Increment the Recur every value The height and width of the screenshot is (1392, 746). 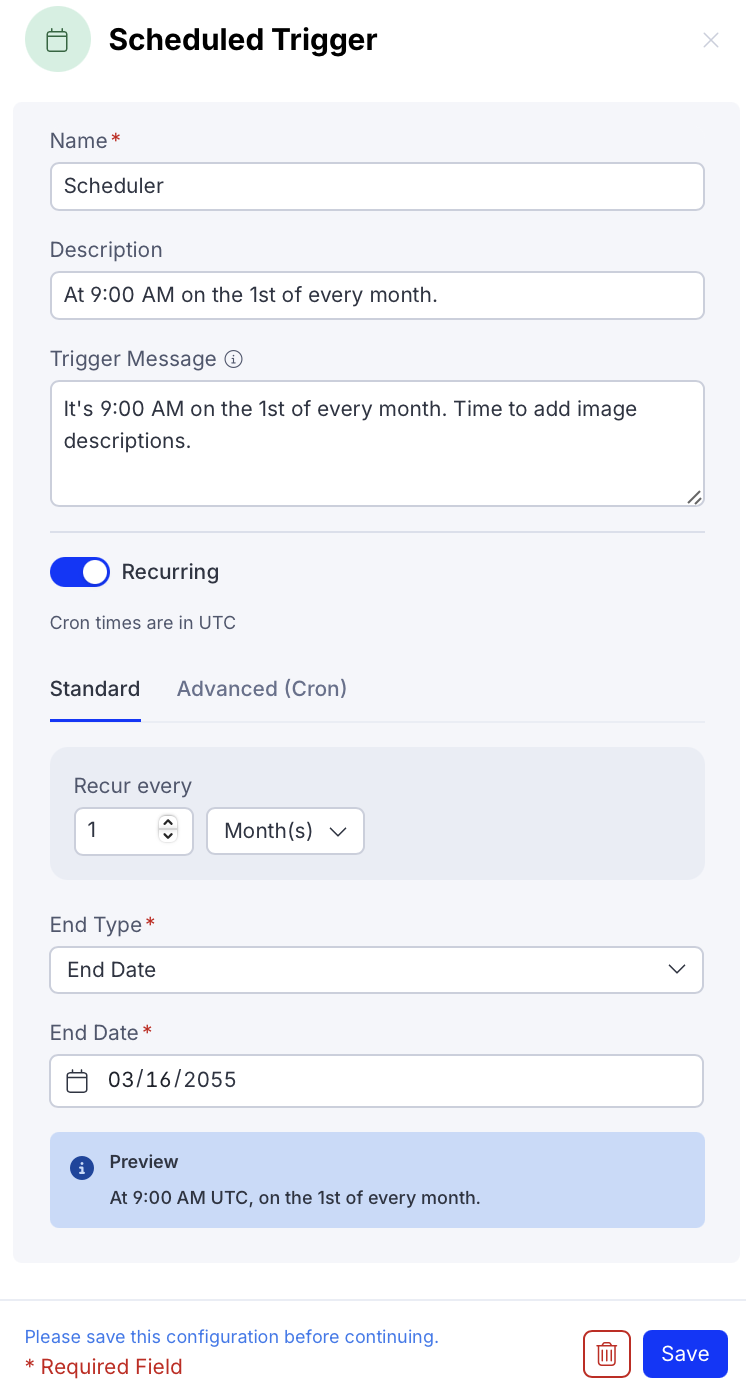(x=168, y=823)
